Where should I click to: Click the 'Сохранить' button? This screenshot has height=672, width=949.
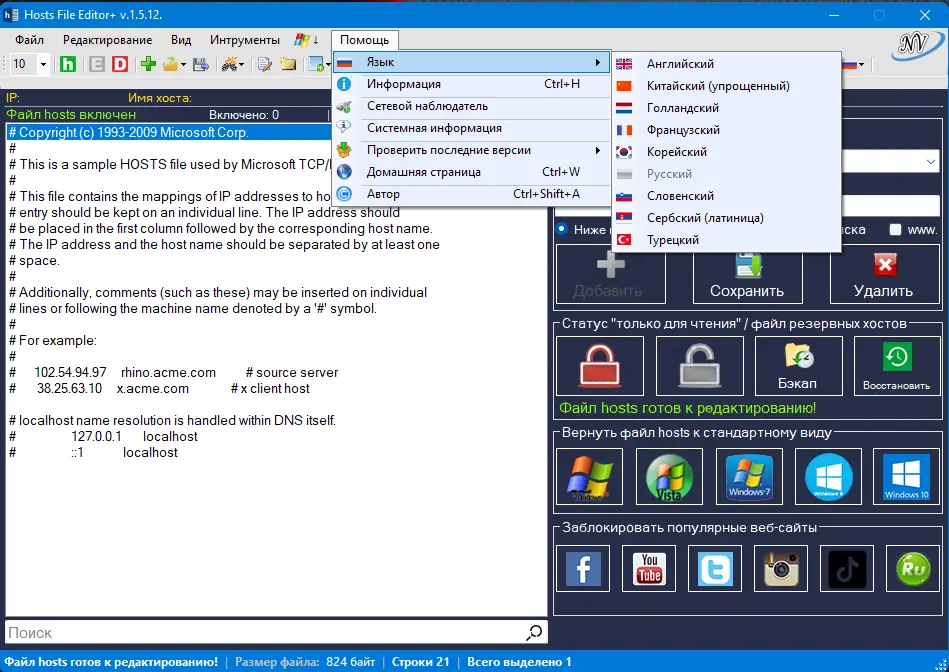point(747,278)
